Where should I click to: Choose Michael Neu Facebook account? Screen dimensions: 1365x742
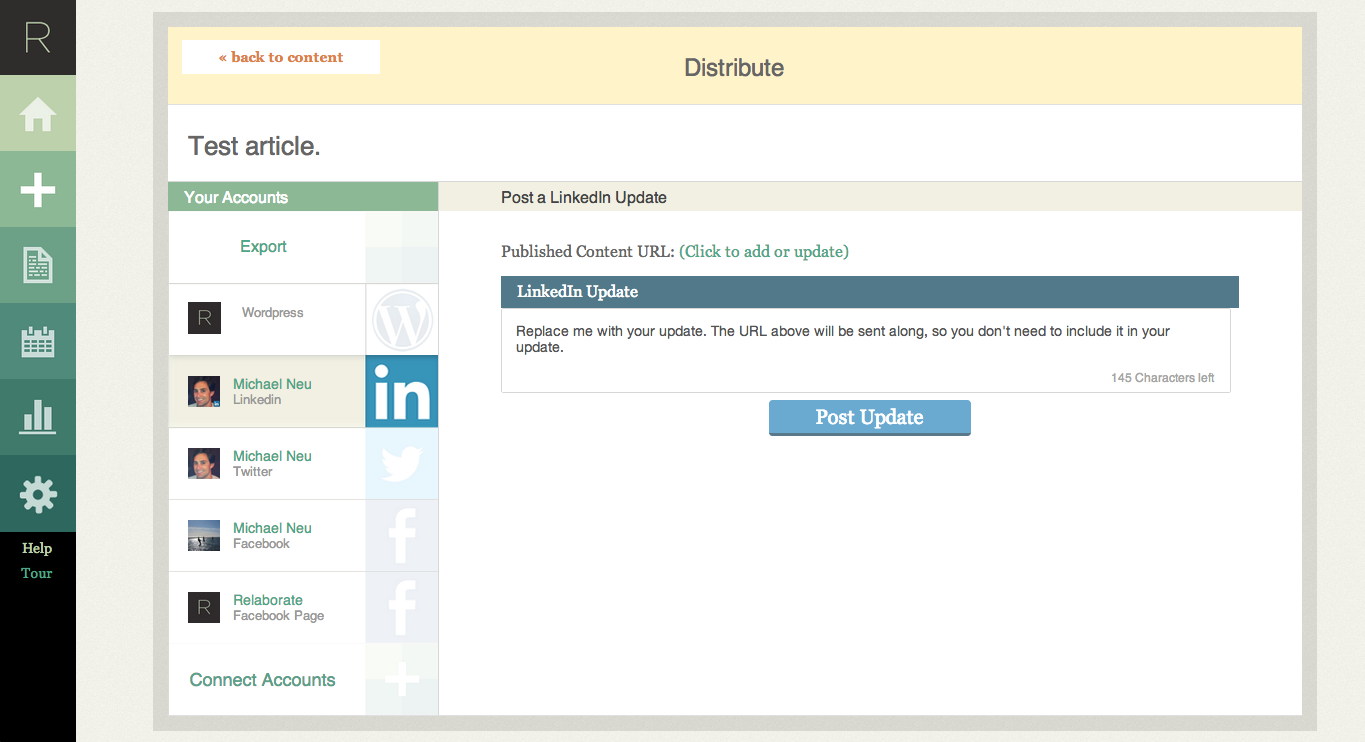point(272,535)
